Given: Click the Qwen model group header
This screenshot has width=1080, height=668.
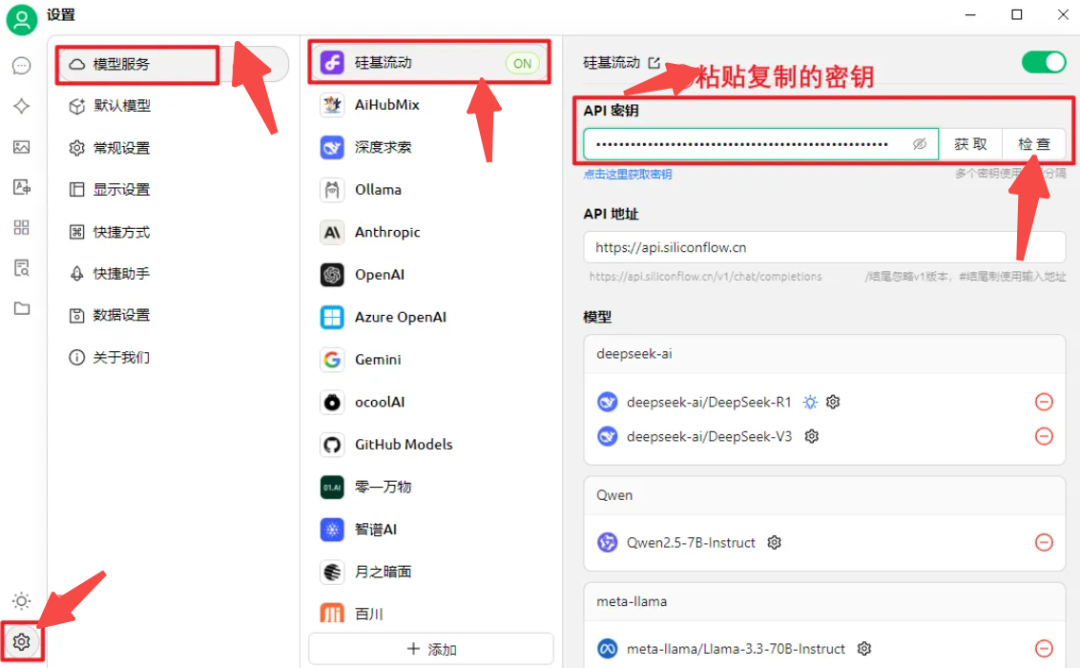Looking at the screenshot, I should click(824, 495).
